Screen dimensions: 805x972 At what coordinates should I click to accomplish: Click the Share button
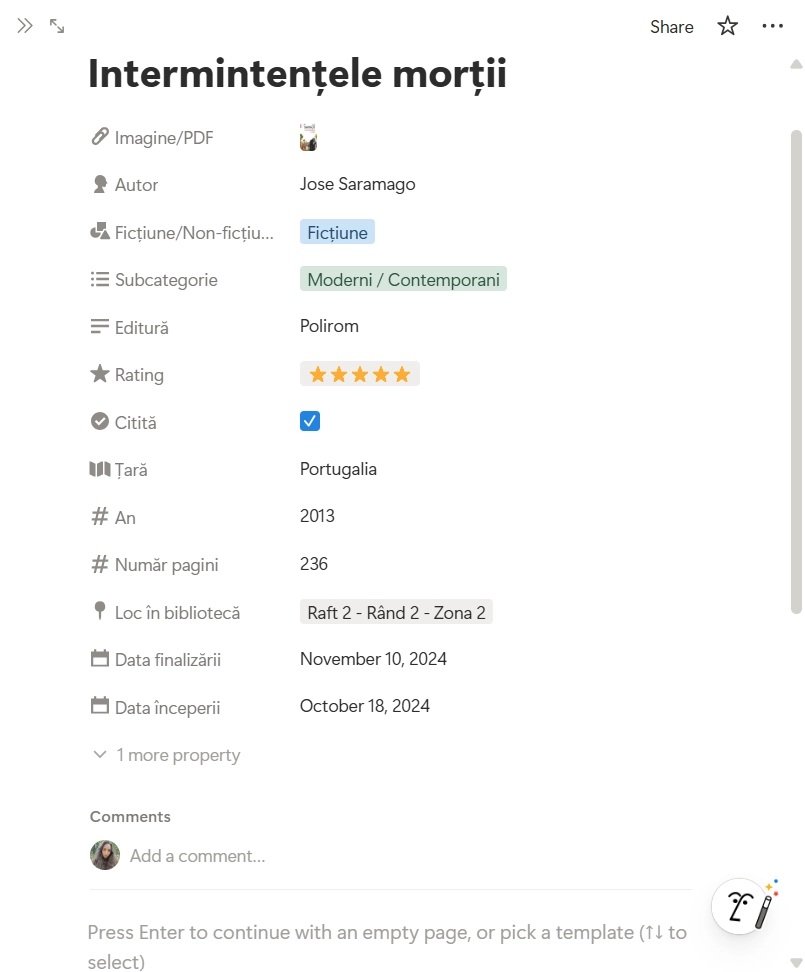pos(671,27)
